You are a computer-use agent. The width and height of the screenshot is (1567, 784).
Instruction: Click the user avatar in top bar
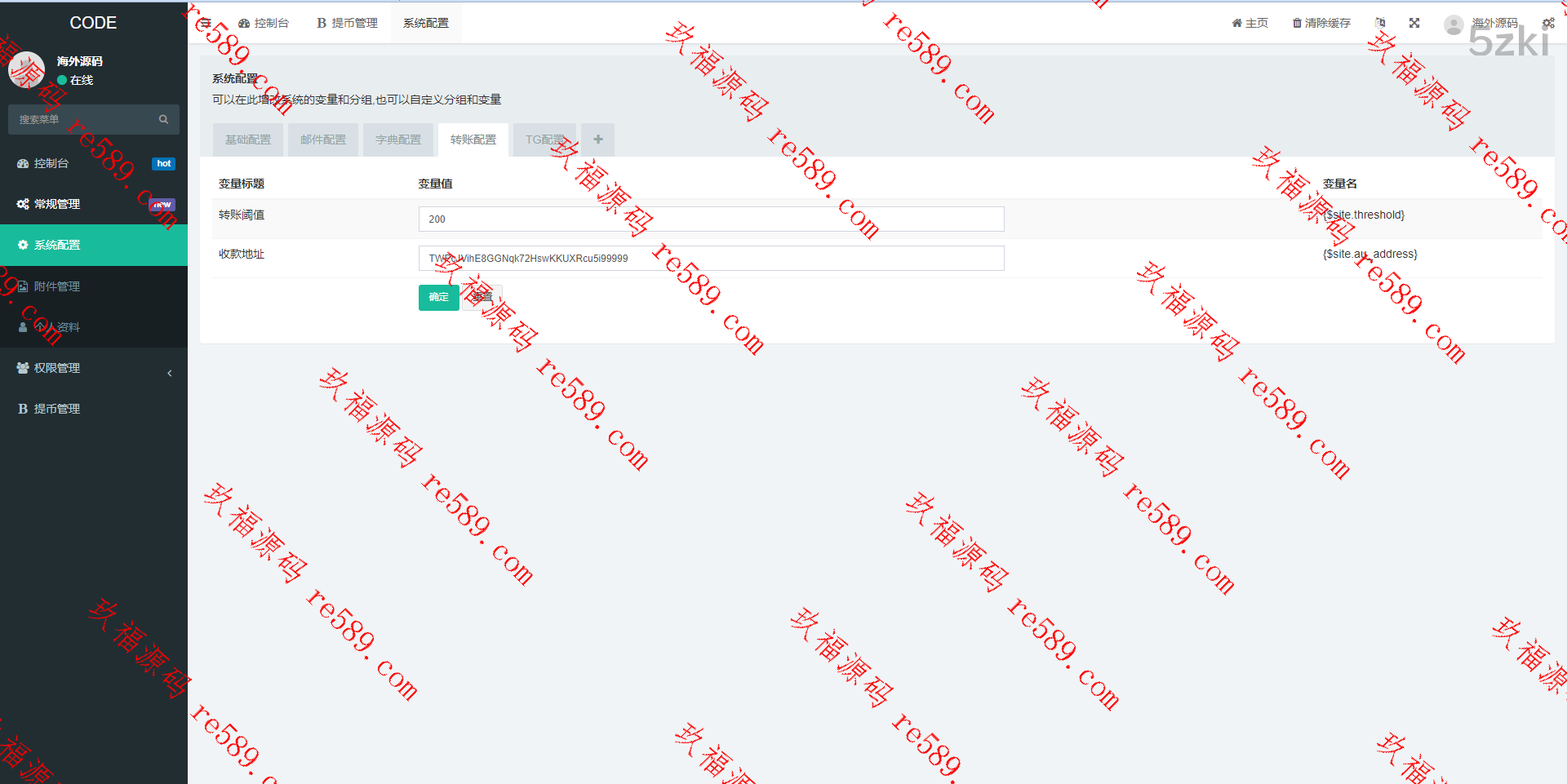coord(1454,24)
